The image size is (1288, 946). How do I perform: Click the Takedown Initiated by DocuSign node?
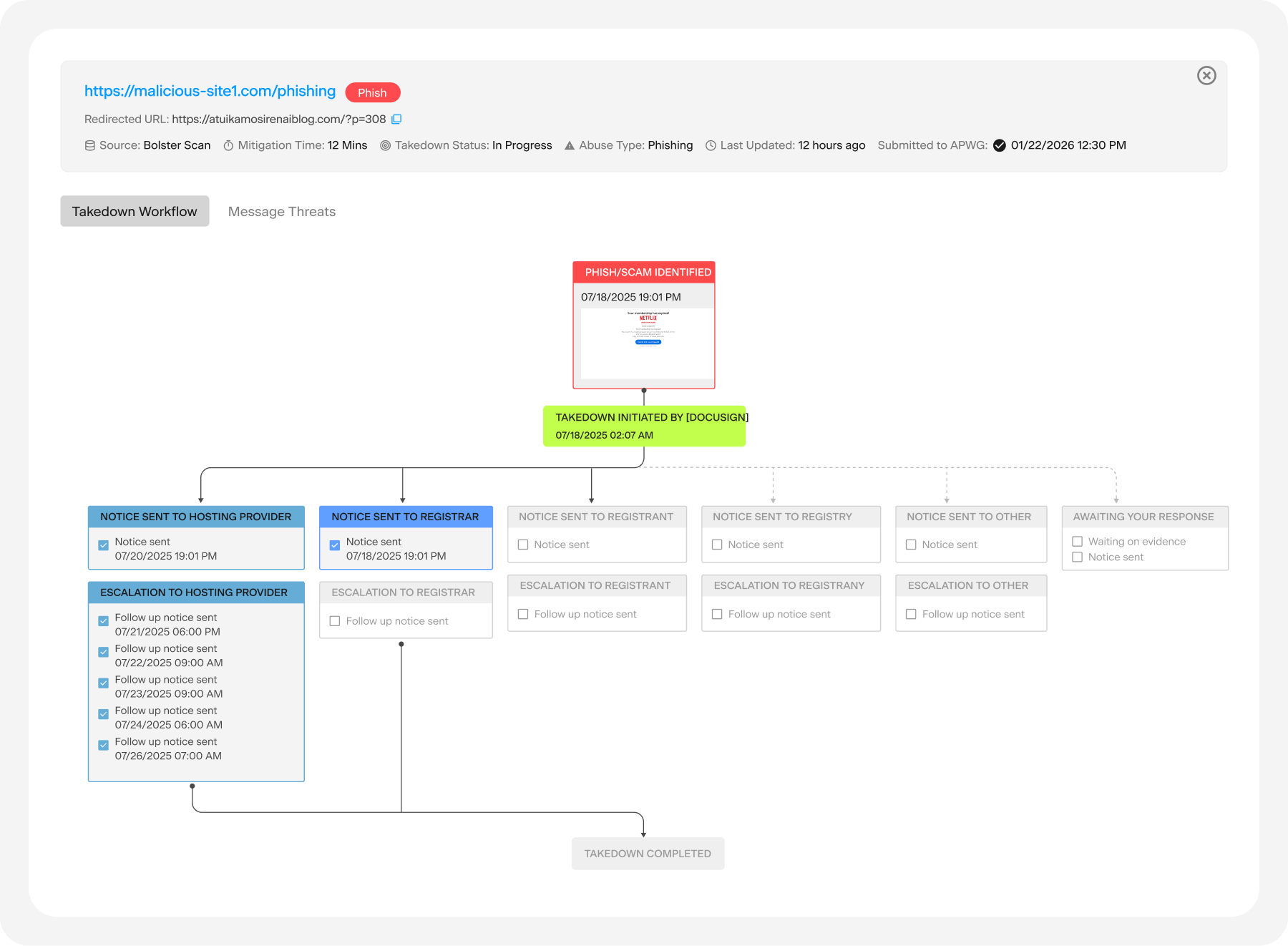pos(644,426)
